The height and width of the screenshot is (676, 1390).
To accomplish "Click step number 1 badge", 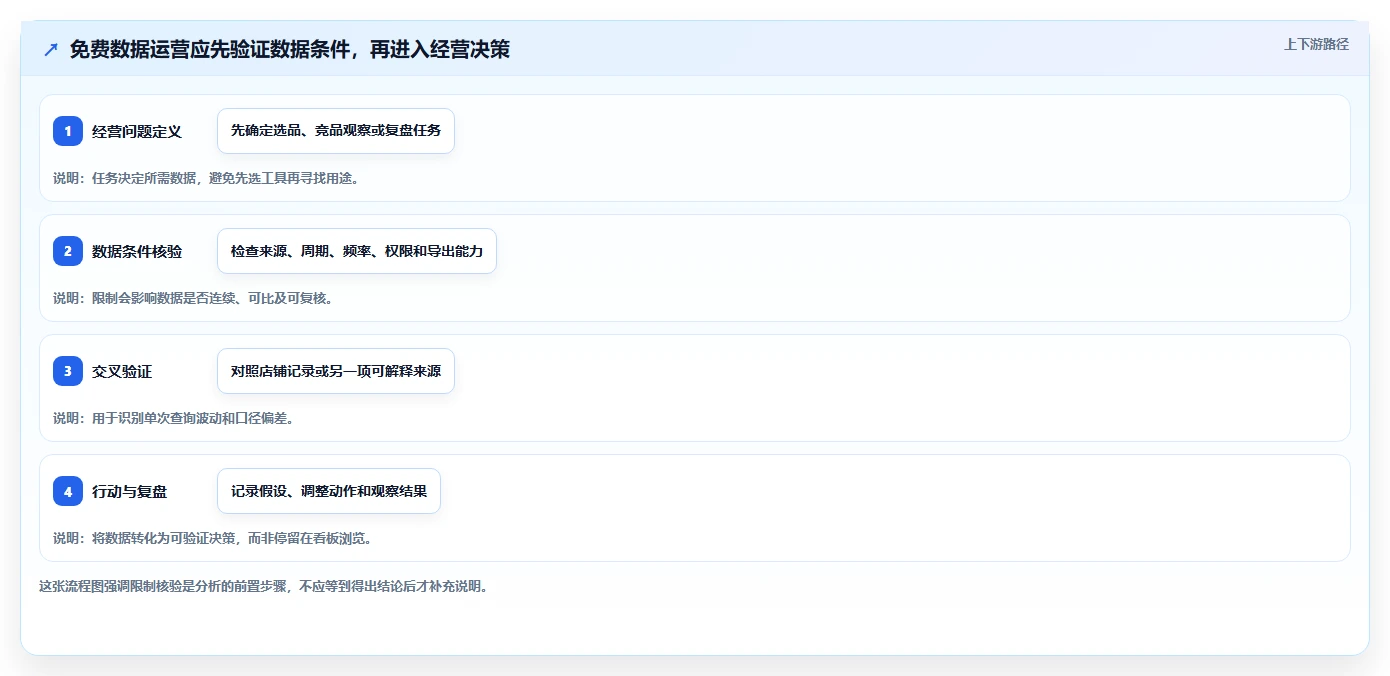I will point(68,131).
